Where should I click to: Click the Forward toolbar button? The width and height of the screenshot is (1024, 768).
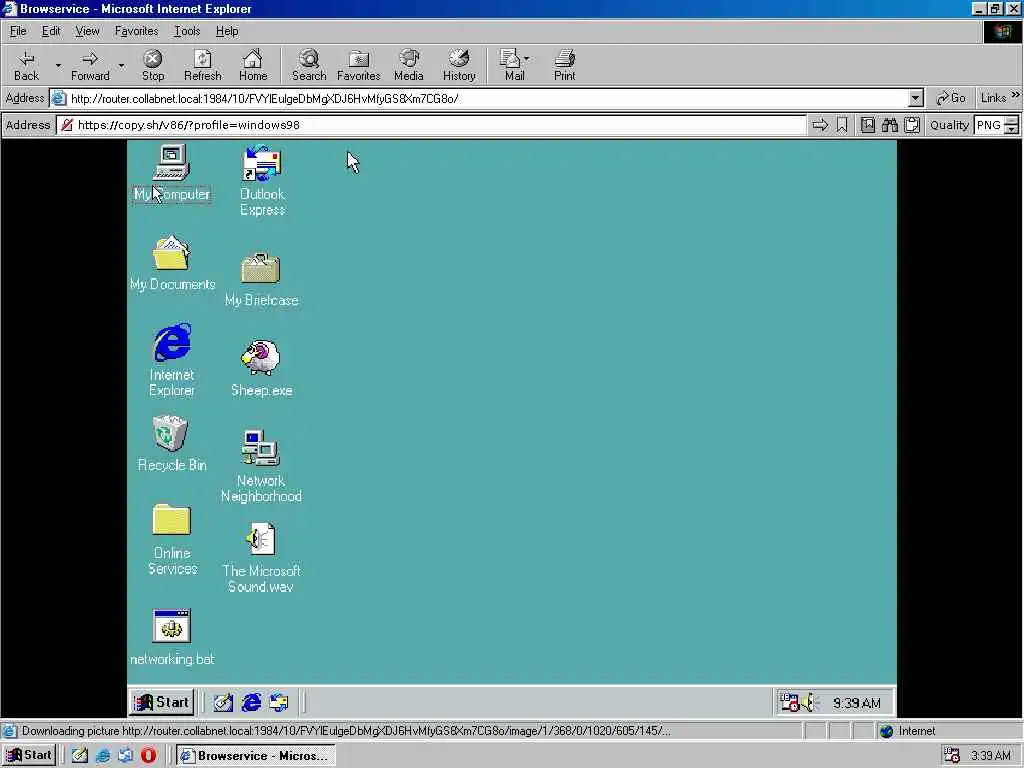coord(90,65)
